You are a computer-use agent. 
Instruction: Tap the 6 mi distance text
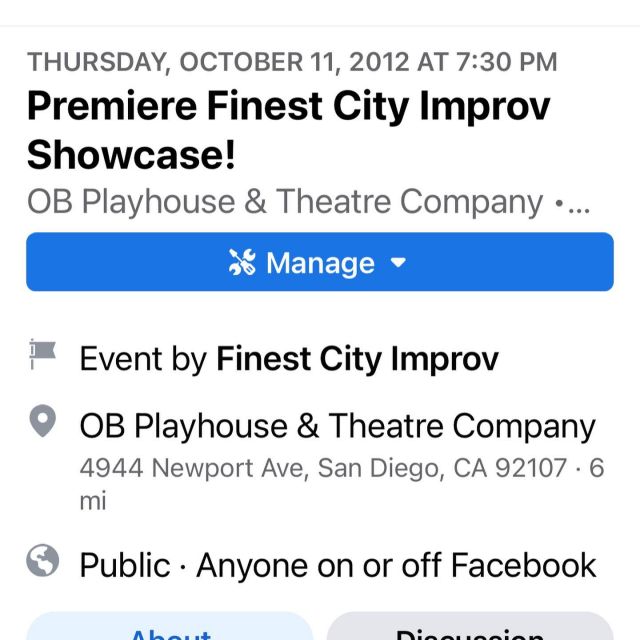click(x=342, y=484)
